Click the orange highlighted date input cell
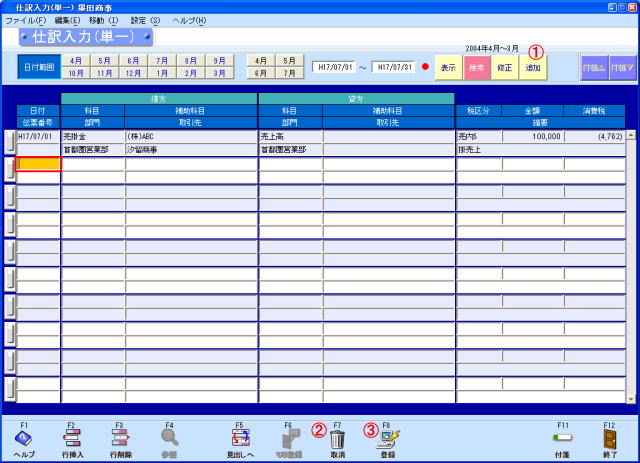The width and height of the screenshot is (640, 463). click(38, 164)
